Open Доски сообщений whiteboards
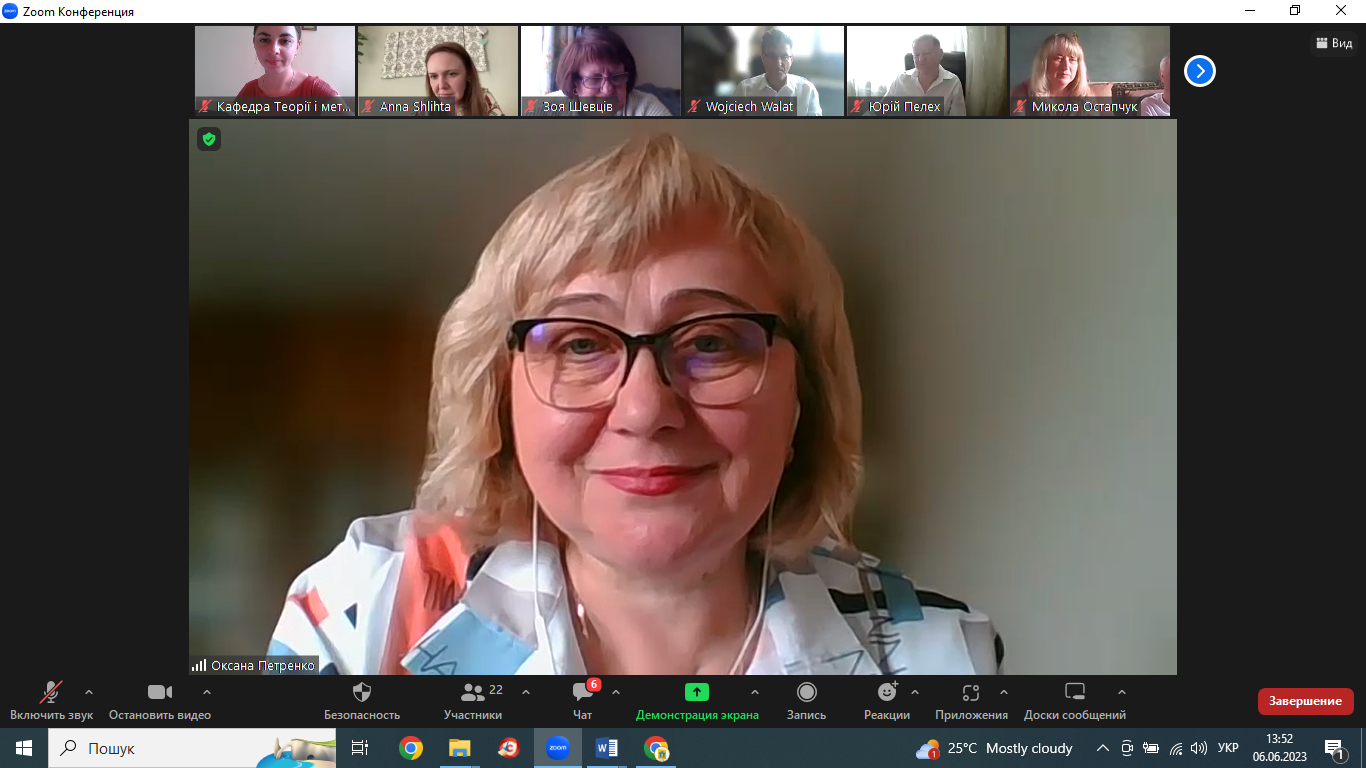1366x768 pixels. point(1075,701)
